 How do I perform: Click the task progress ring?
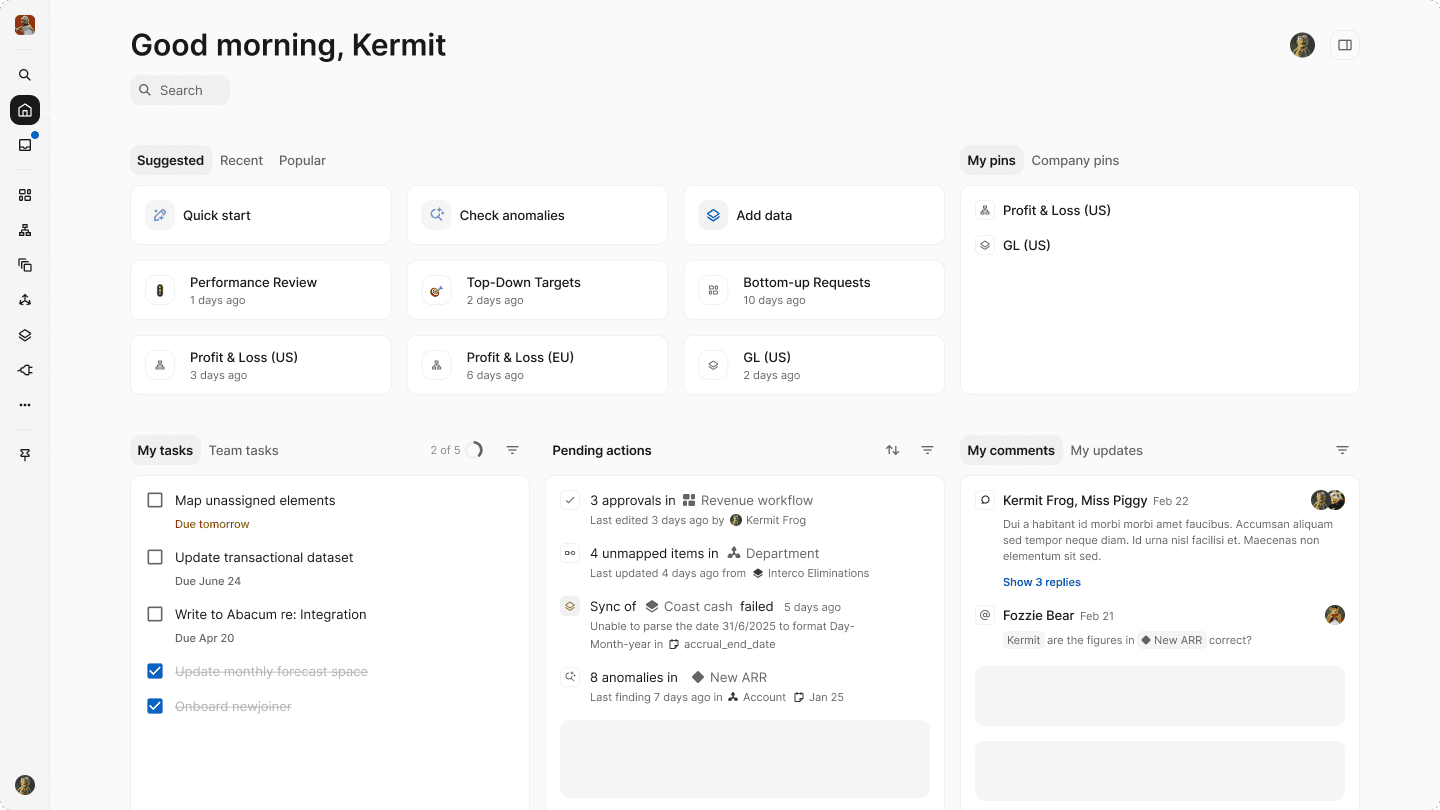(x=474, y=450)
